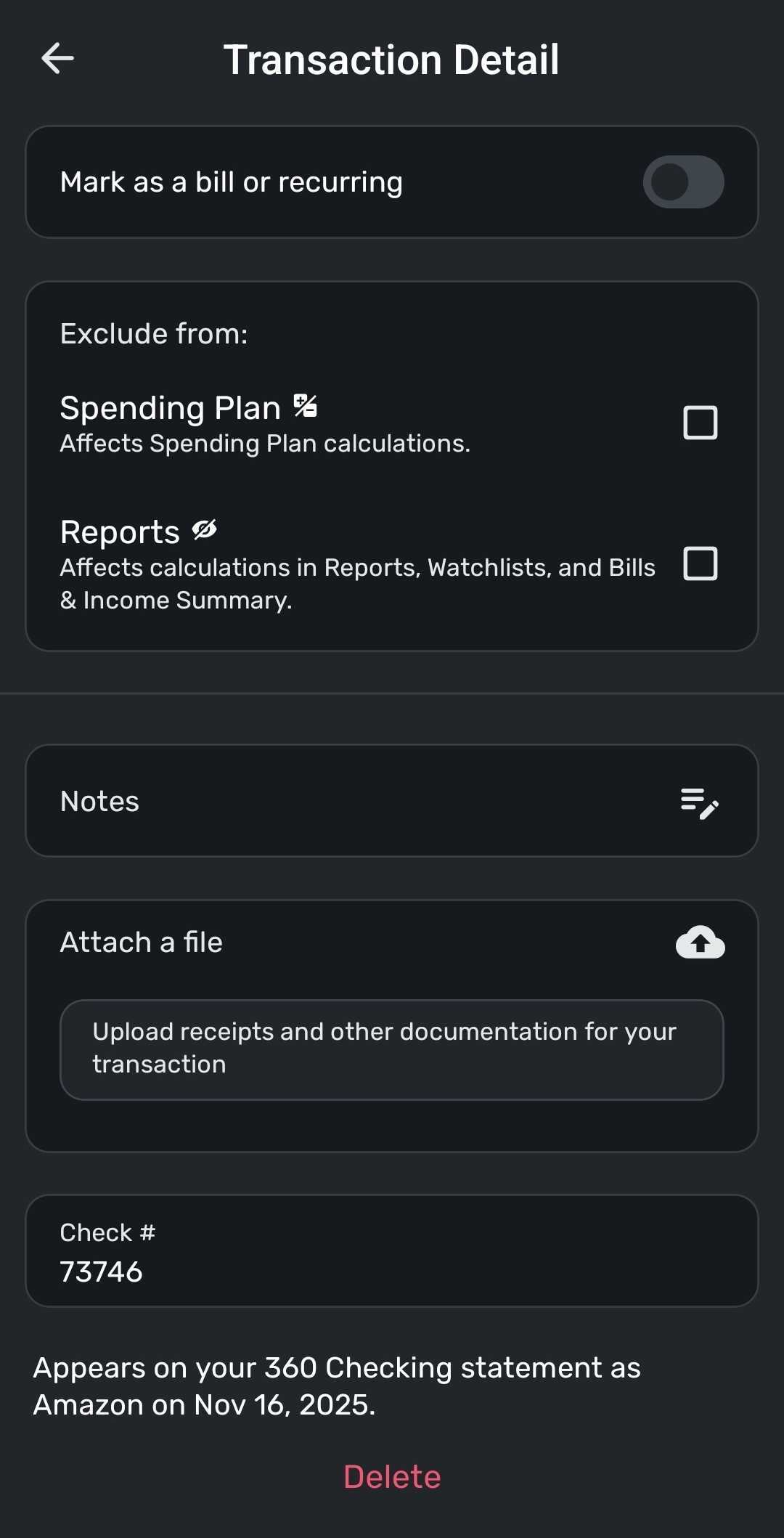Tap the Notes edit pencil icon
Image resolution: width=784 pixels, height=1538 pixels.
pyautogui.click(x=700, y=803)
